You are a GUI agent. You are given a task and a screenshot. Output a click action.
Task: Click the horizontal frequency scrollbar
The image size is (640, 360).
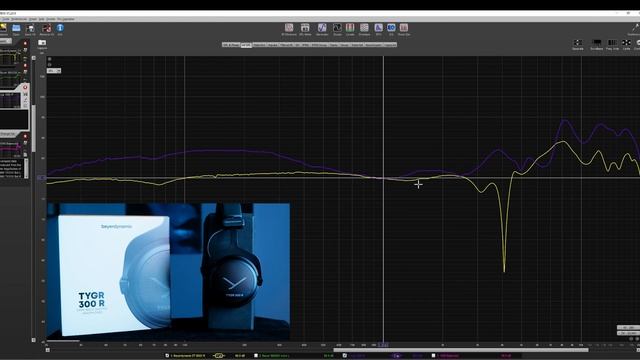[461, 350]
